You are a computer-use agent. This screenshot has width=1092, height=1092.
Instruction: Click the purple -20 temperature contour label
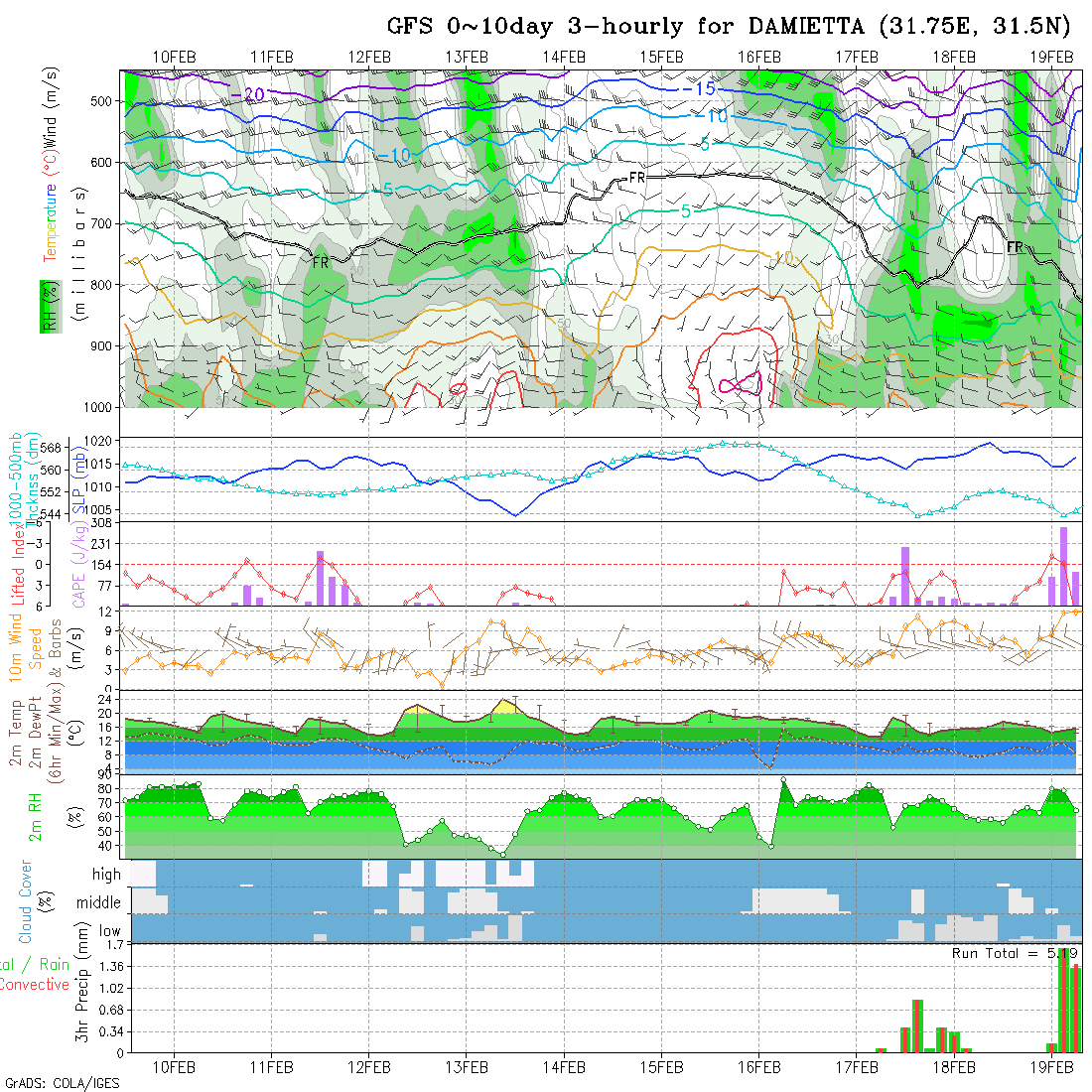click(x=250, y=94)
